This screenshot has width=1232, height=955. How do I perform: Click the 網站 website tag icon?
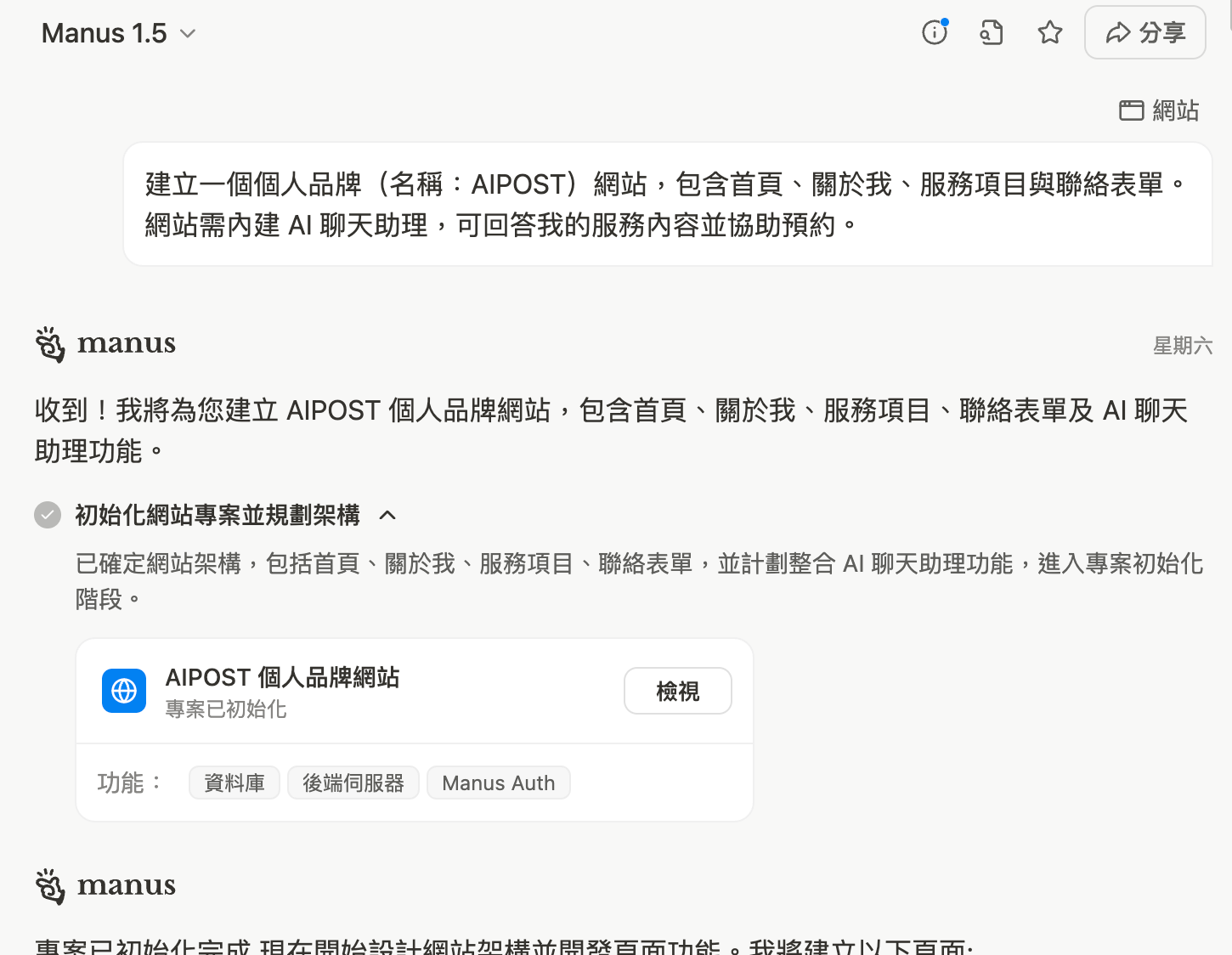(x=1131, y=110)
